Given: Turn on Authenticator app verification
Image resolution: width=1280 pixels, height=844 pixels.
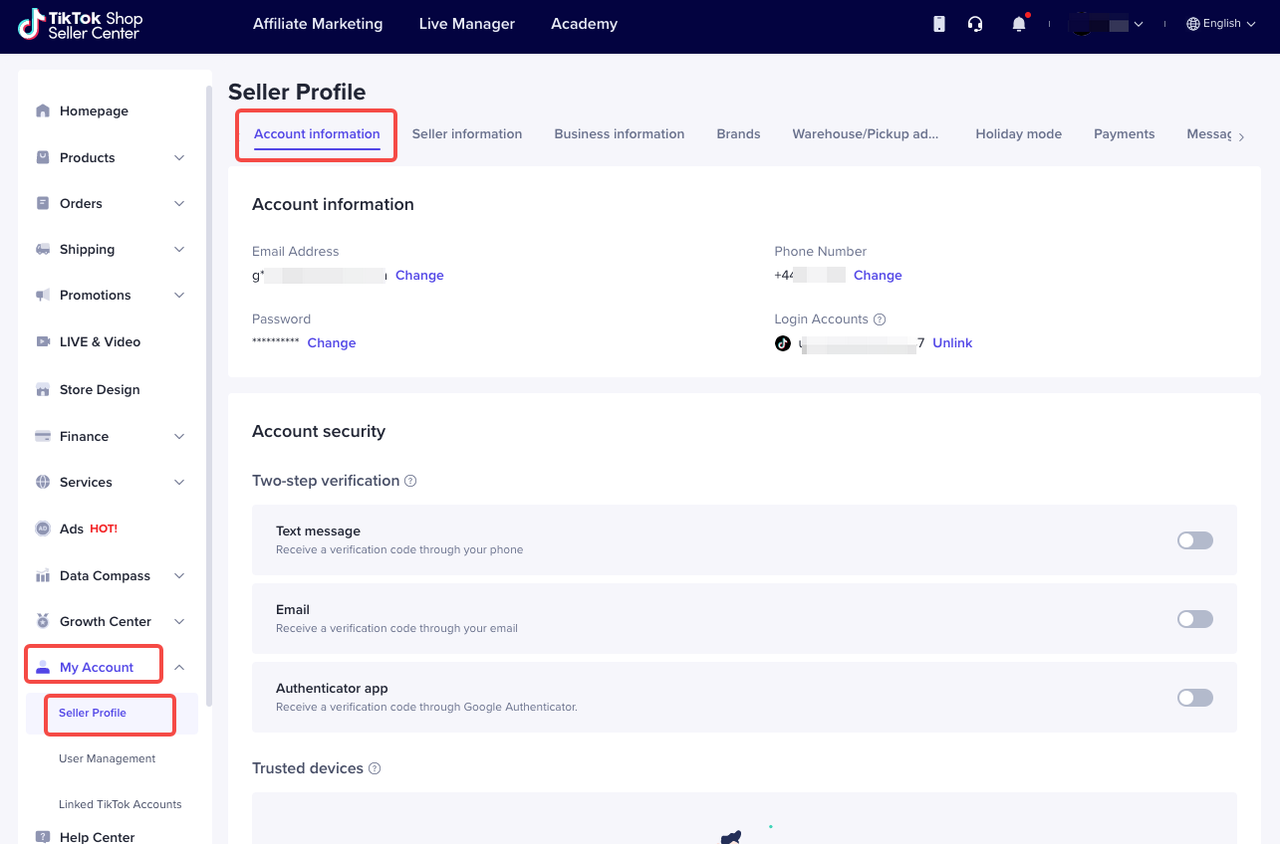Looking at the screenshot, I should (1195, 698).
